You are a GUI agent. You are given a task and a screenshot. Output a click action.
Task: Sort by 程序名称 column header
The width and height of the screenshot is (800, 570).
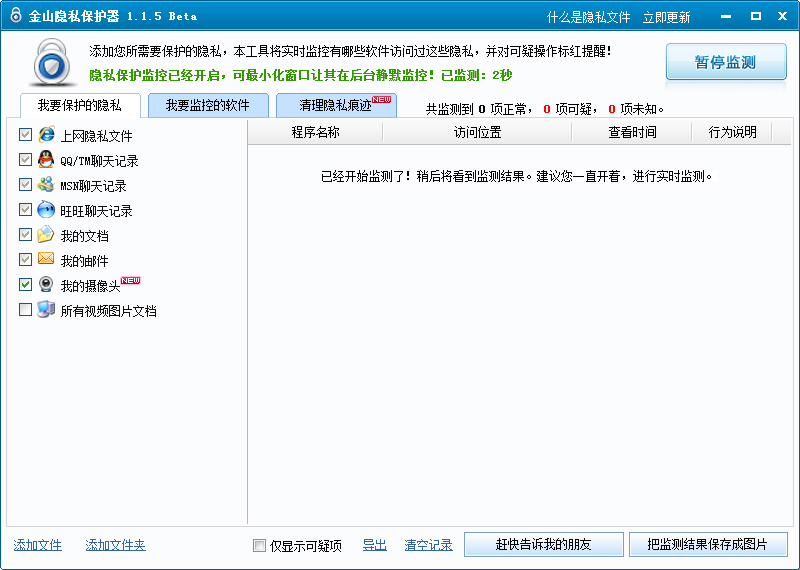click(315, 132)
